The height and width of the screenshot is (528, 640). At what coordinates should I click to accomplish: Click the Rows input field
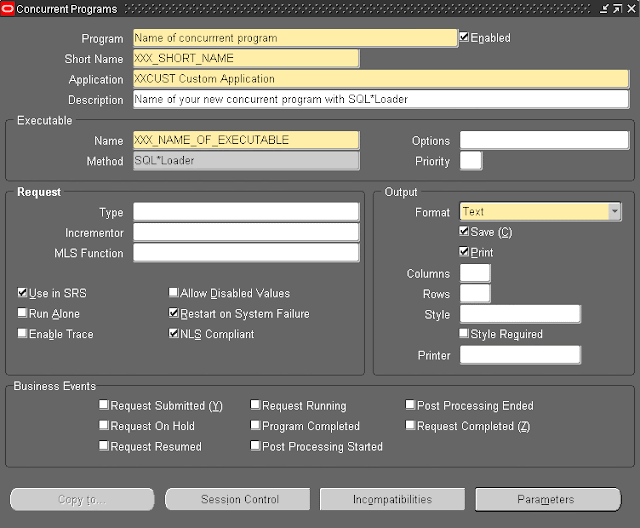click(x=475, y=293)
